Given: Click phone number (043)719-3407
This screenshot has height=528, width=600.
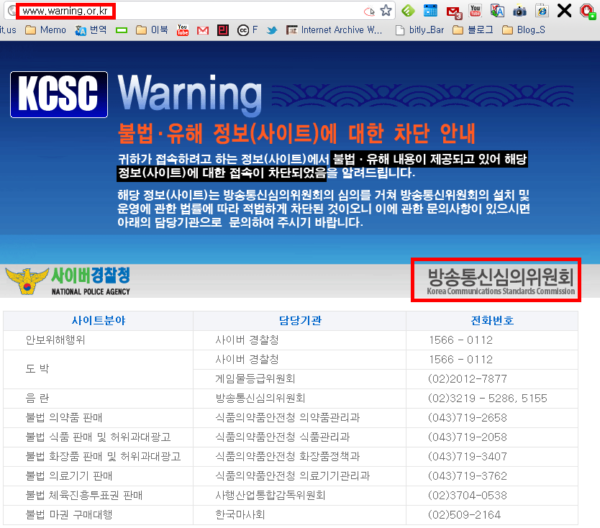Looking at the screenshot, I should click(x=468, y=456).
